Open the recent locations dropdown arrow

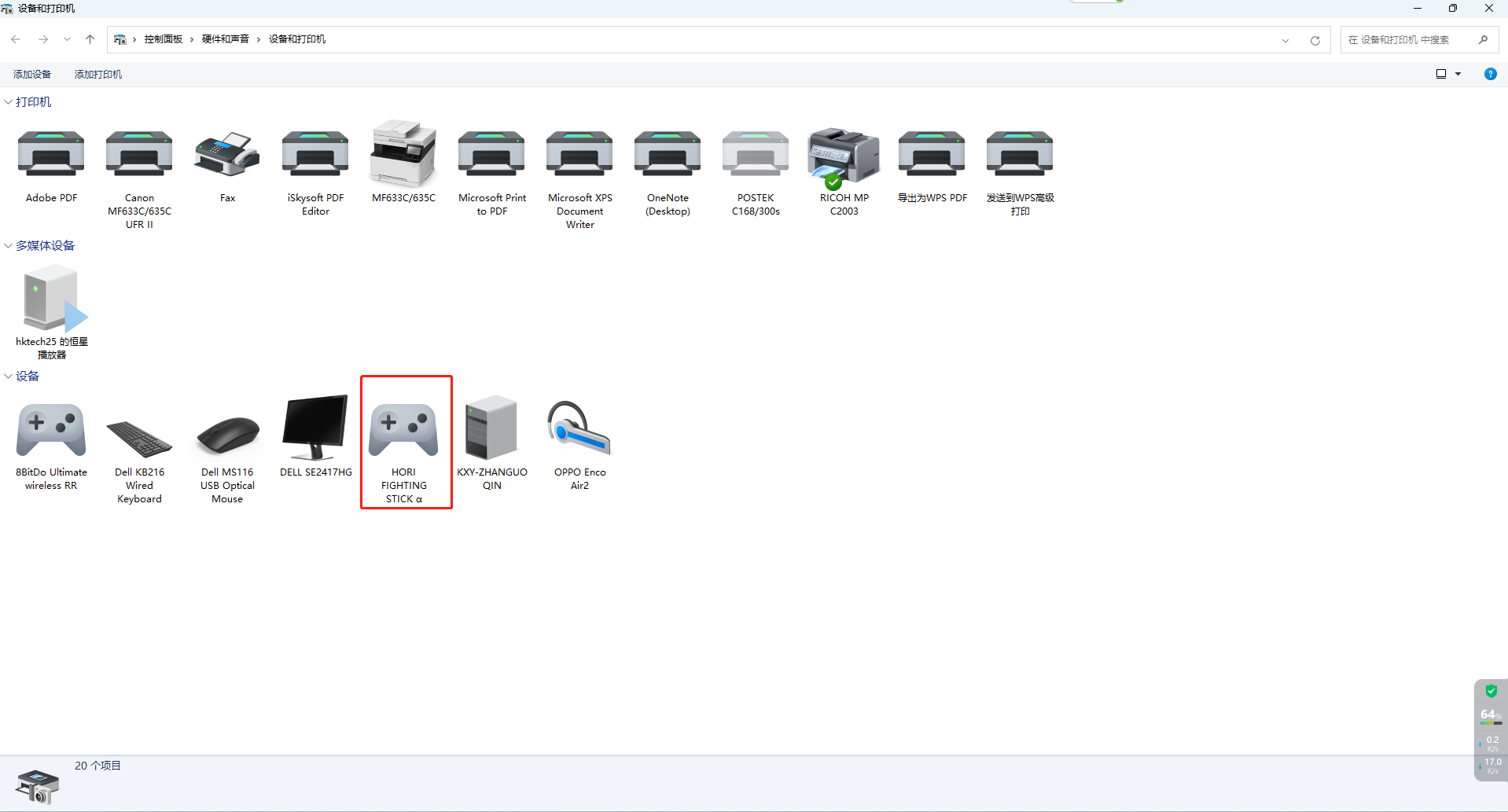(67, 39)
